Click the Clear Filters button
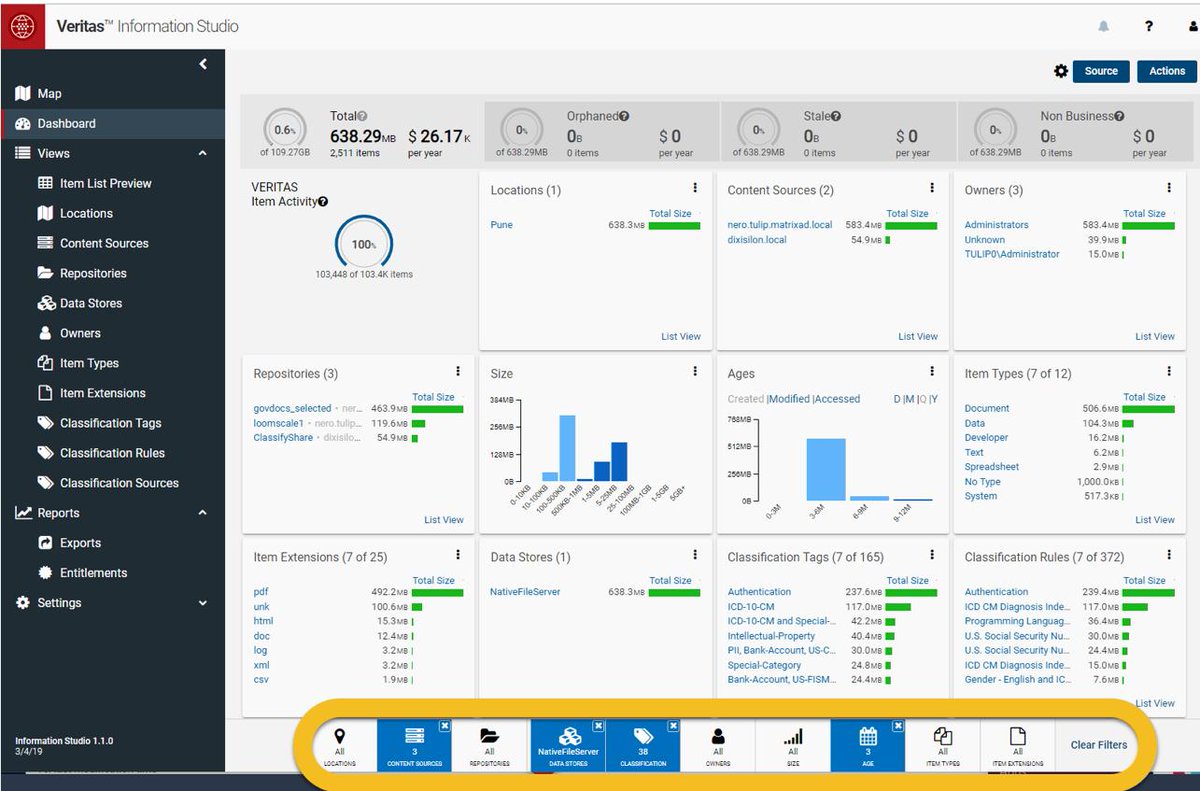The width and height of the screenshot is (1200, 791). coord(1098,745)
